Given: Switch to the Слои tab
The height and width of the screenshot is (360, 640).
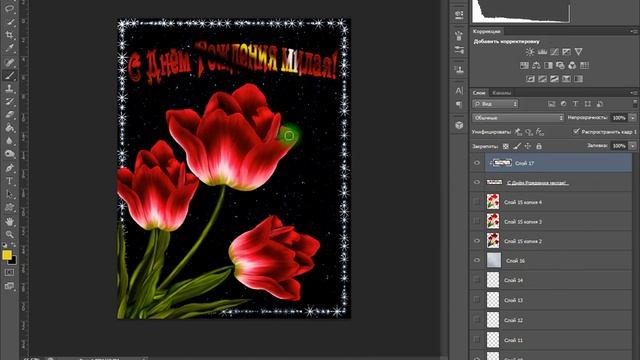Looking at the screenshot, I should 479,93.
